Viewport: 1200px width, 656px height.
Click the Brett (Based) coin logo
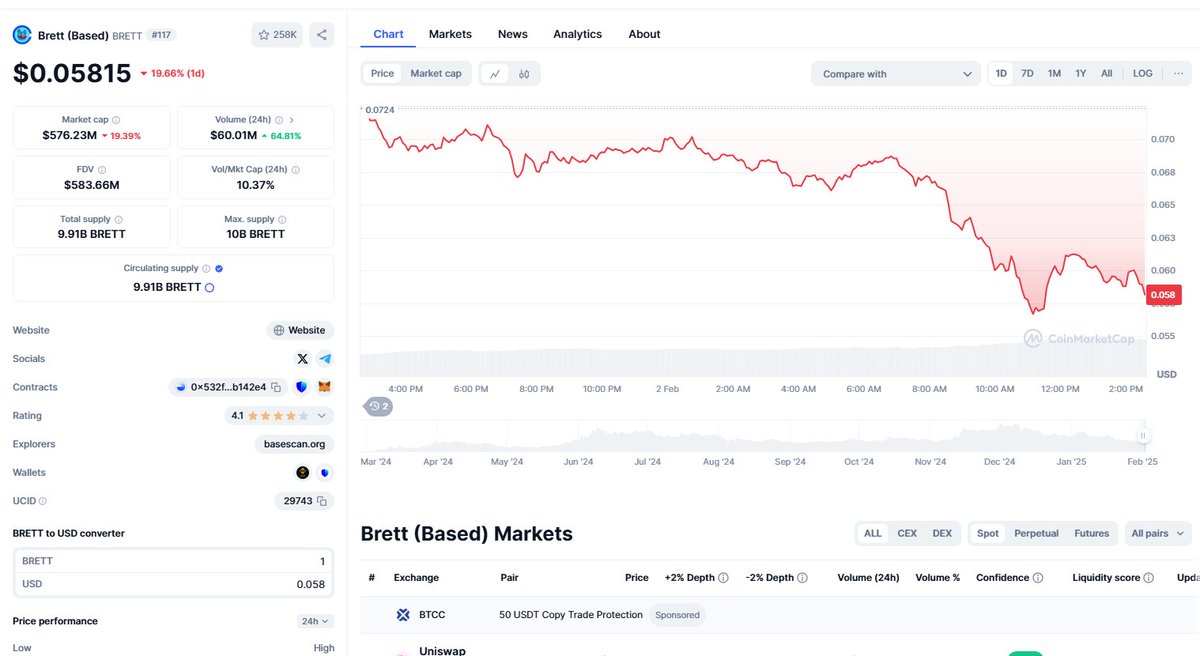pos(22,35)
